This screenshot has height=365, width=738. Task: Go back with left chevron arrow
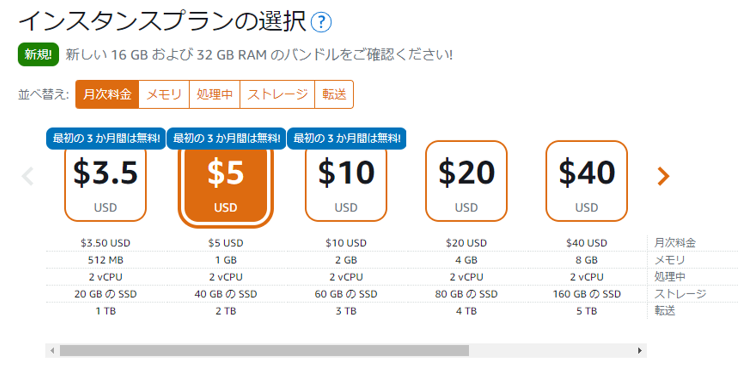28,176
